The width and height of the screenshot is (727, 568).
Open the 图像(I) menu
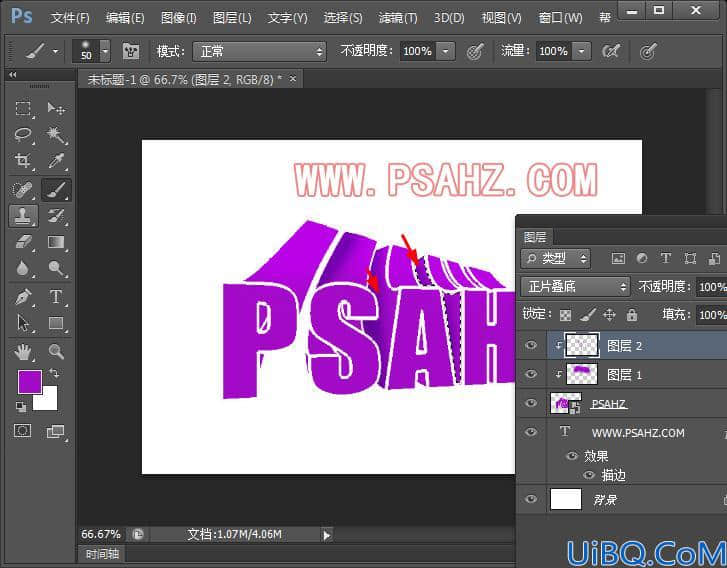[179, 18]
